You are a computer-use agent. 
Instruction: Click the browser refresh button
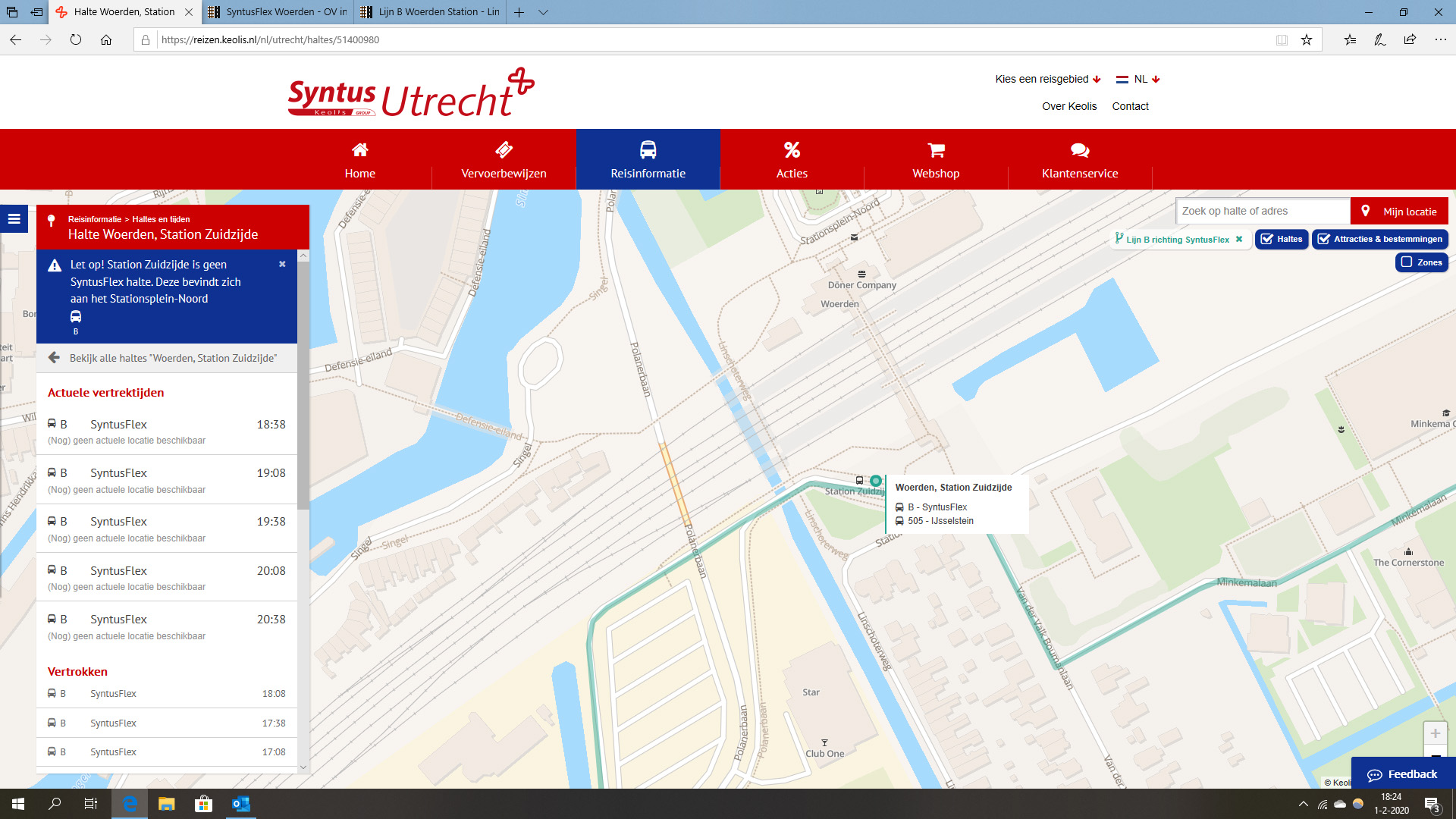[76, 39]
